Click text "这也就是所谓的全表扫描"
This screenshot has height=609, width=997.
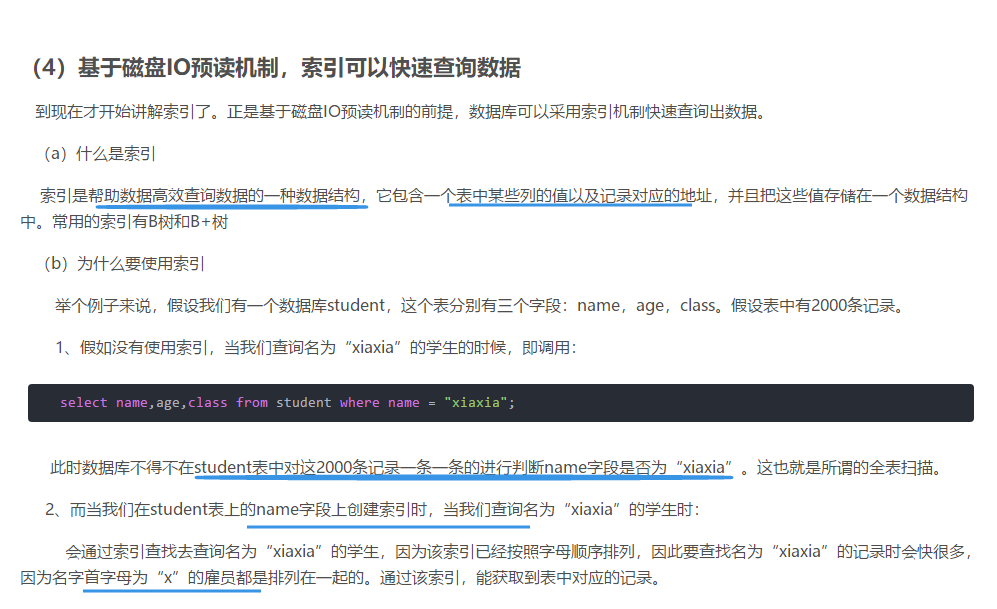click(850, 468)
